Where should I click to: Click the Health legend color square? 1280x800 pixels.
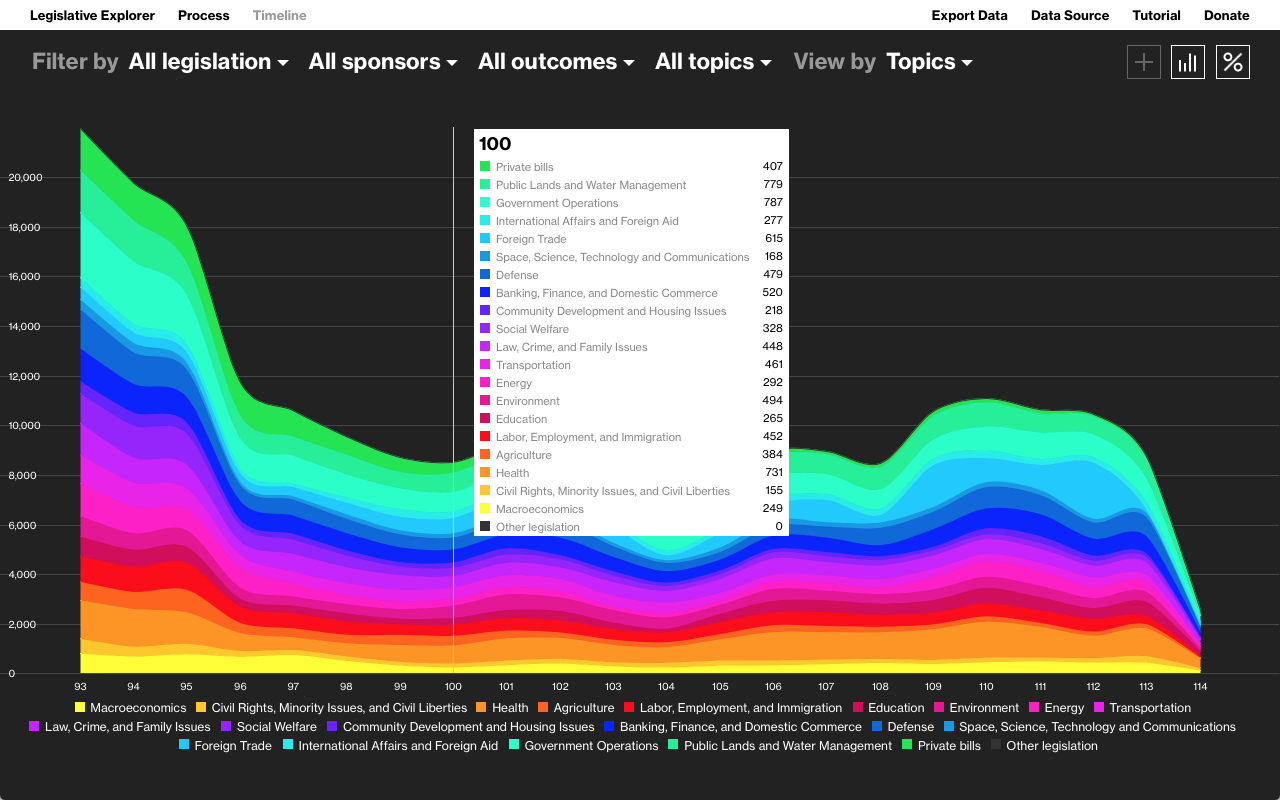click(x=483, y=707)
